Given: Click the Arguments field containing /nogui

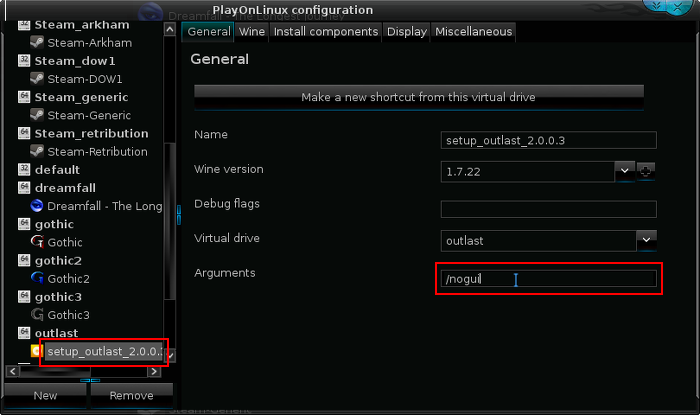Looking at the screenshot, I should (x=548, y=278).
